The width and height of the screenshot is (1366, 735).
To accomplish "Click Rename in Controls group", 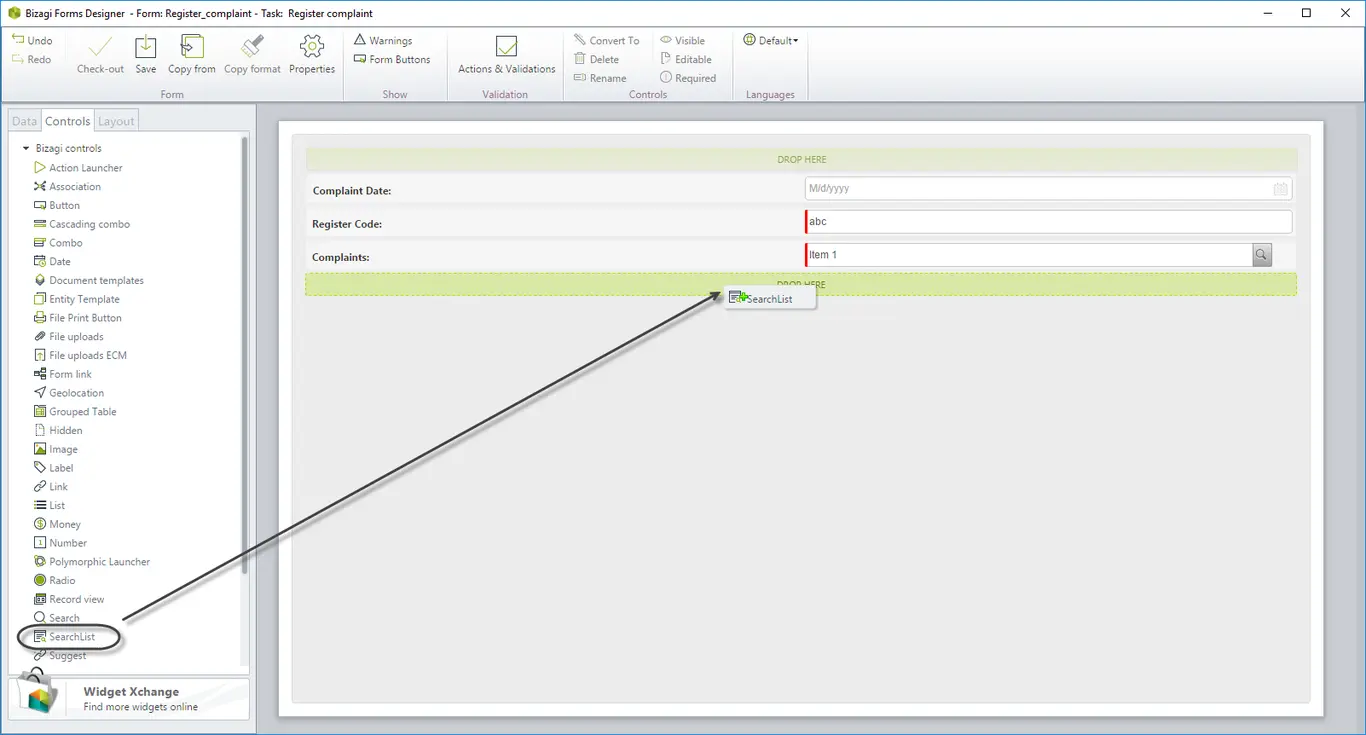I will [600, 78].
